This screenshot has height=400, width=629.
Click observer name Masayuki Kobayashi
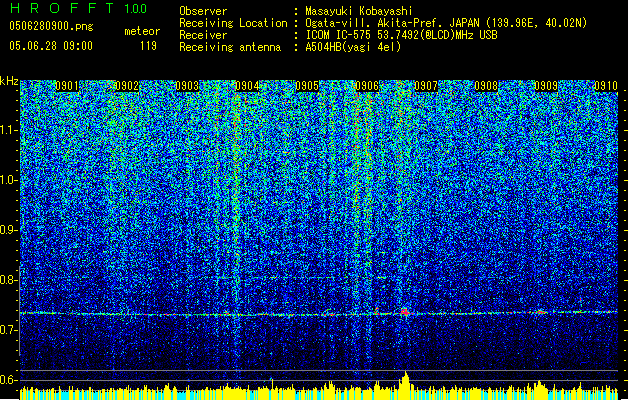359,11
